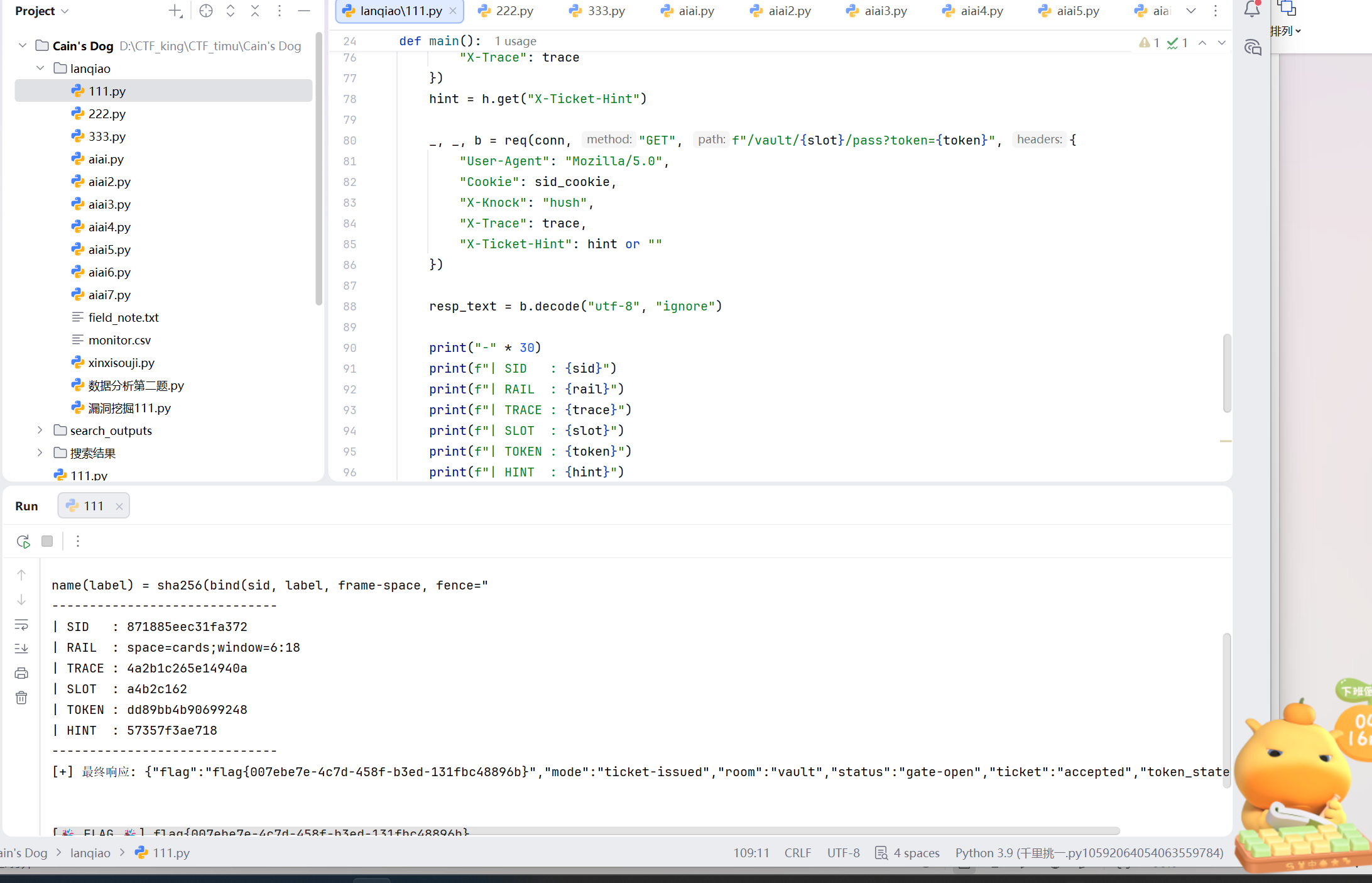Collapse the Cain's Dog root folder
Screen dimensions: 1372x883
(x=23, y=45)
